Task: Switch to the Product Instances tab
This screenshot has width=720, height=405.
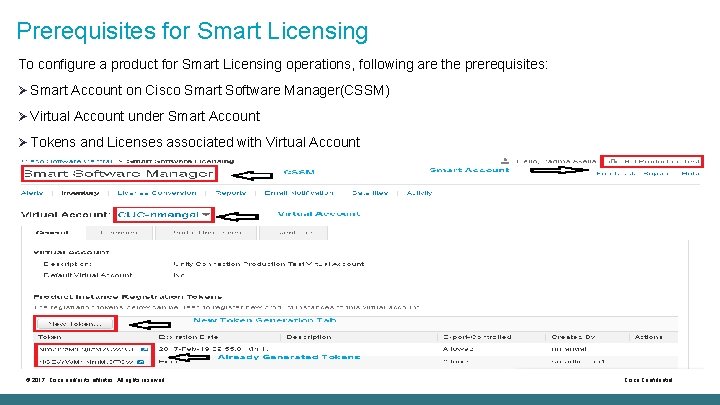Action: pos(207,233)
